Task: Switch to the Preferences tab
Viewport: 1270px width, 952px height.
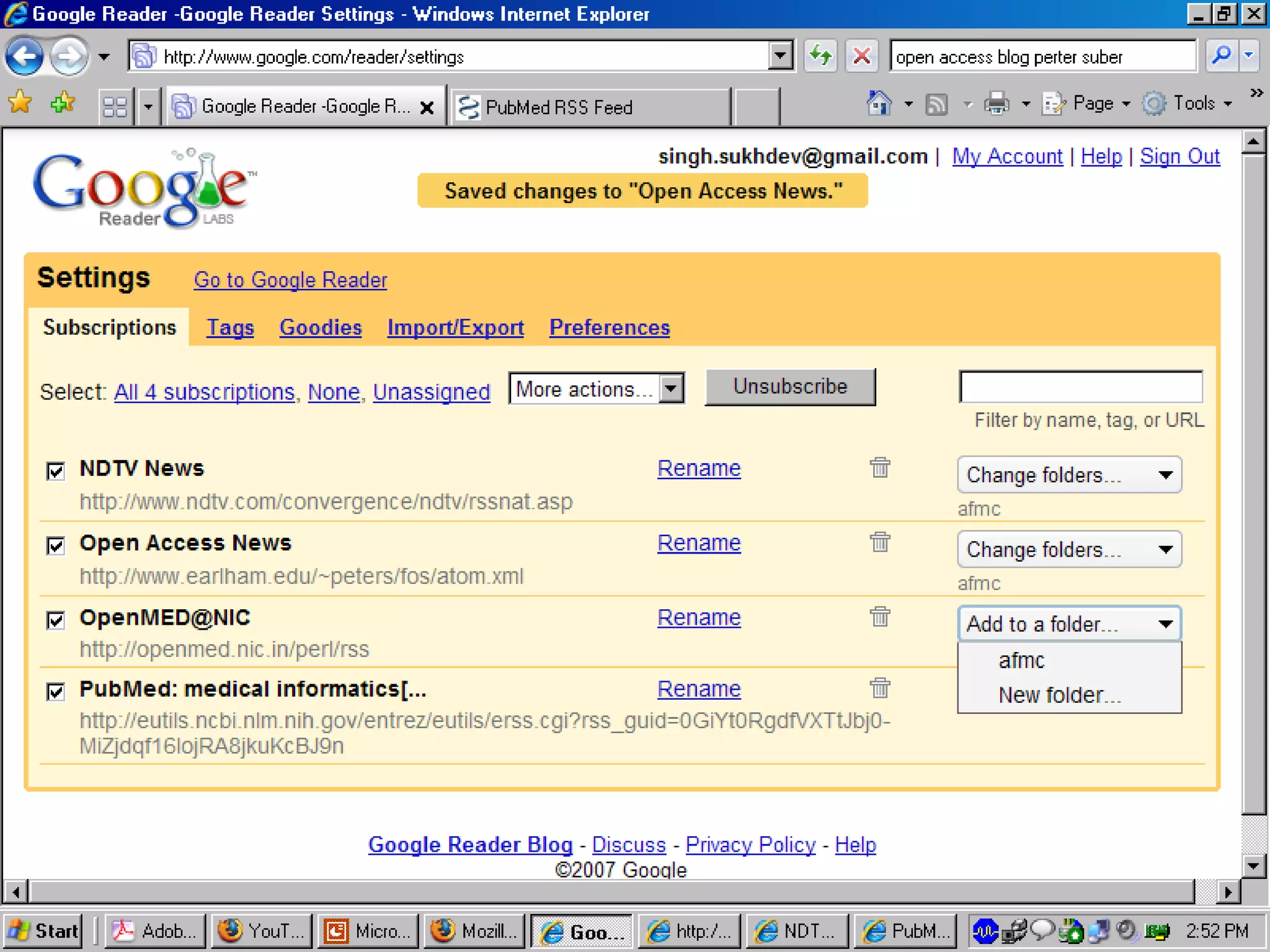Action: (x=609, y=327)
